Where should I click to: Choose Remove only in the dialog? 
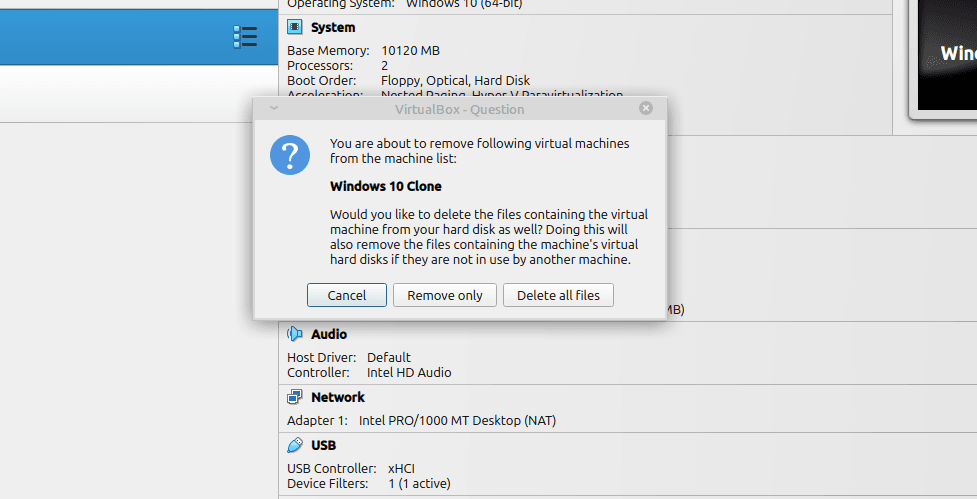(444, 295)
